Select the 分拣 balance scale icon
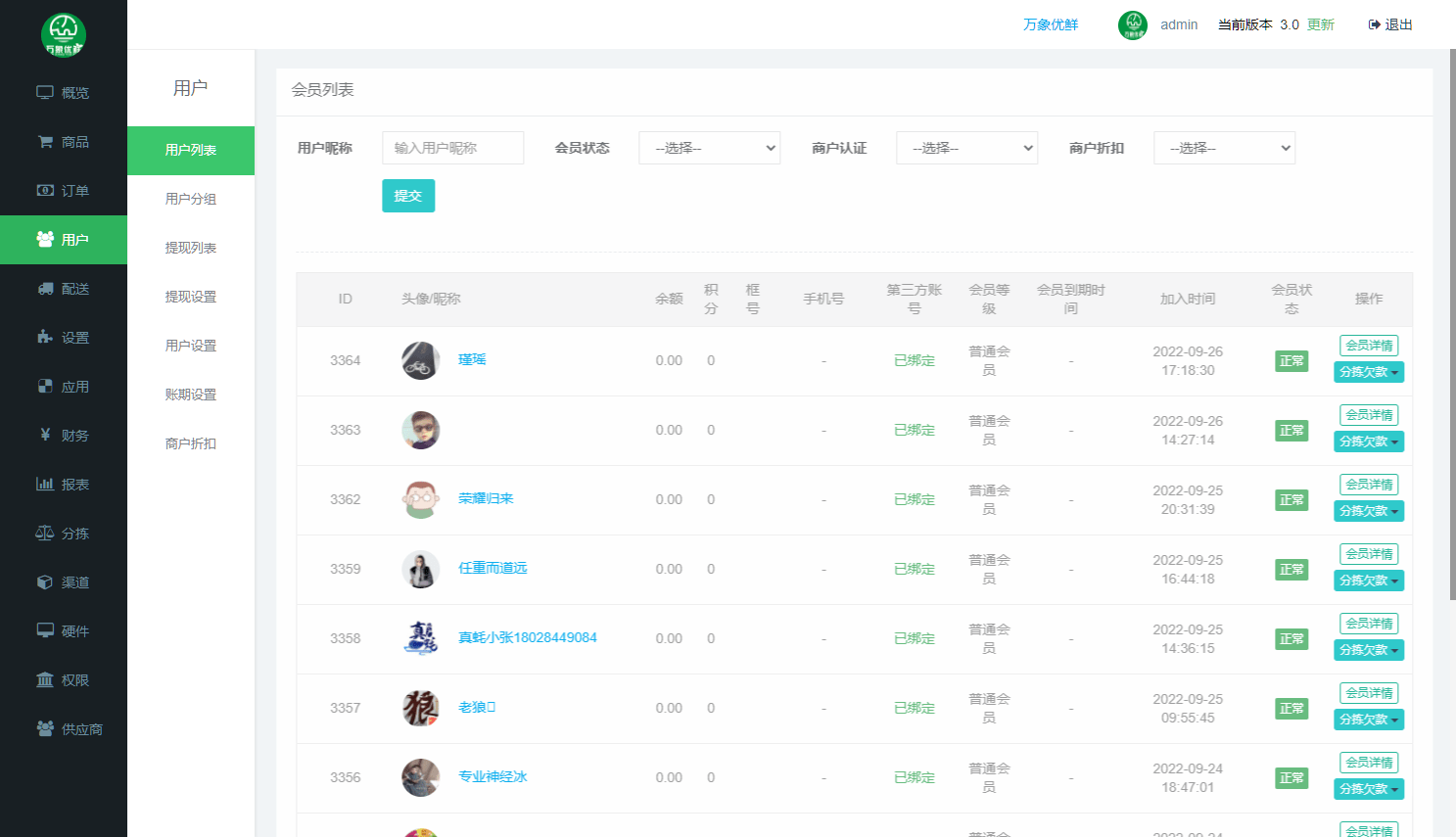This screenshot has height=837, width=1456. click(45, 534)
